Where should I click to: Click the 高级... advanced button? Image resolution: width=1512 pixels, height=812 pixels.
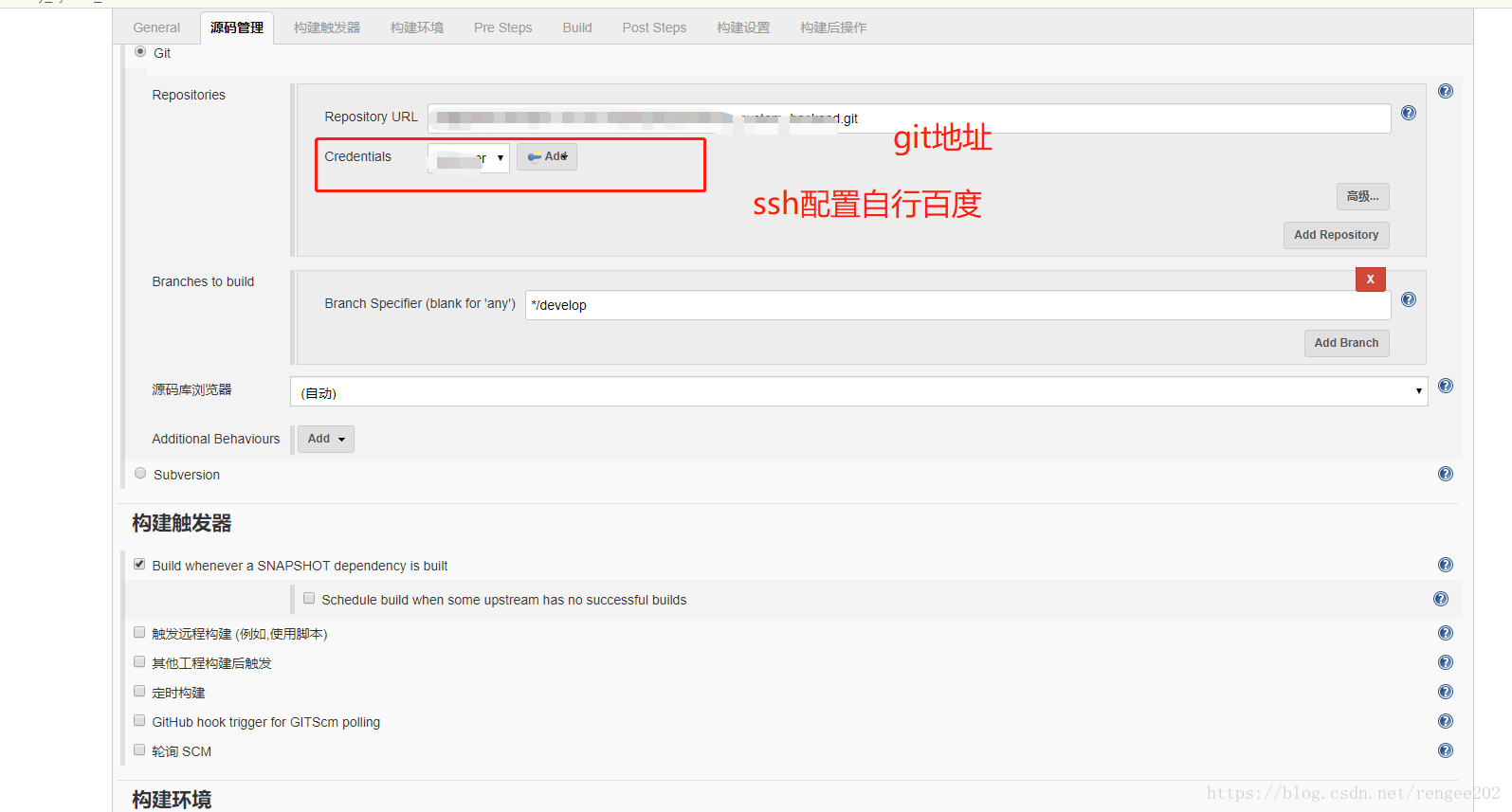[x=1363, y=196]
